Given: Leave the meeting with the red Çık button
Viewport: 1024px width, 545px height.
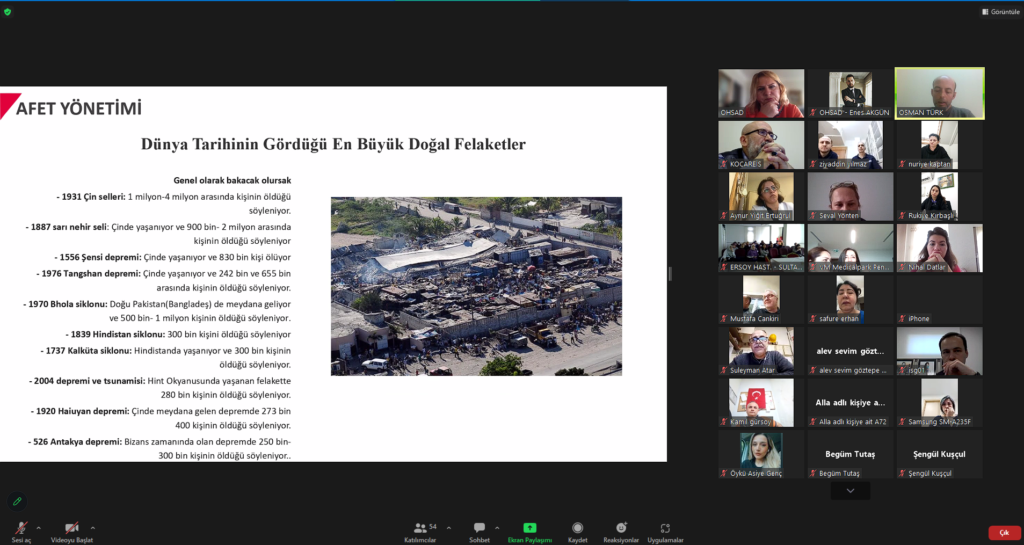Looking at the screenshot, I should [x=1004, y=533].
